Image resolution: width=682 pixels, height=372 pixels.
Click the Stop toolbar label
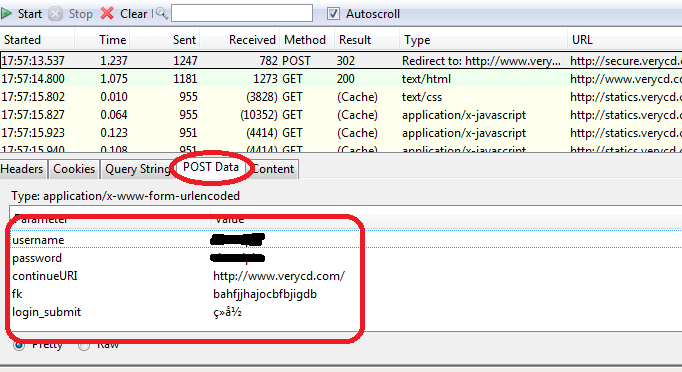click(x=80, y=14)
